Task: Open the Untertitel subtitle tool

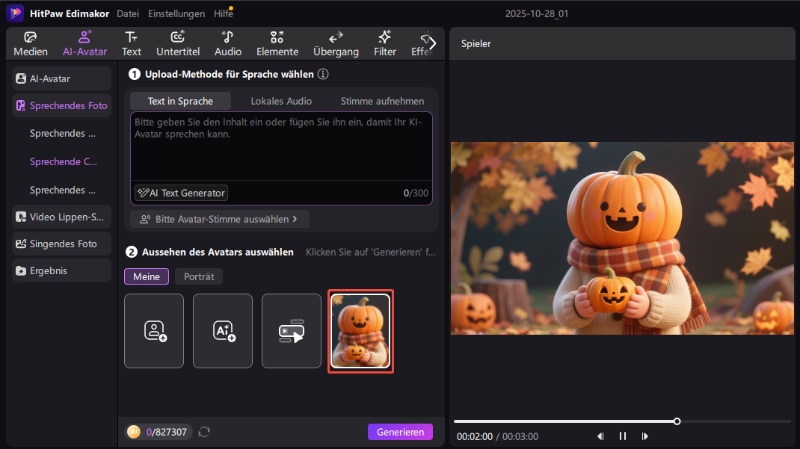Action: (x=178, y=43)
